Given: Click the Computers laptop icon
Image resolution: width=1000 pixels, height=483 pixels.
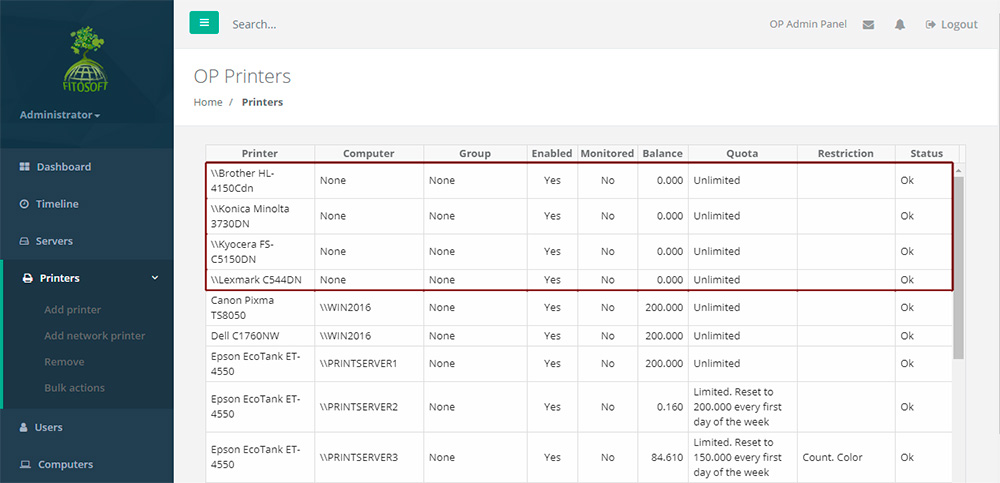Looking at the screenshot, I should [x=25, y=464].
